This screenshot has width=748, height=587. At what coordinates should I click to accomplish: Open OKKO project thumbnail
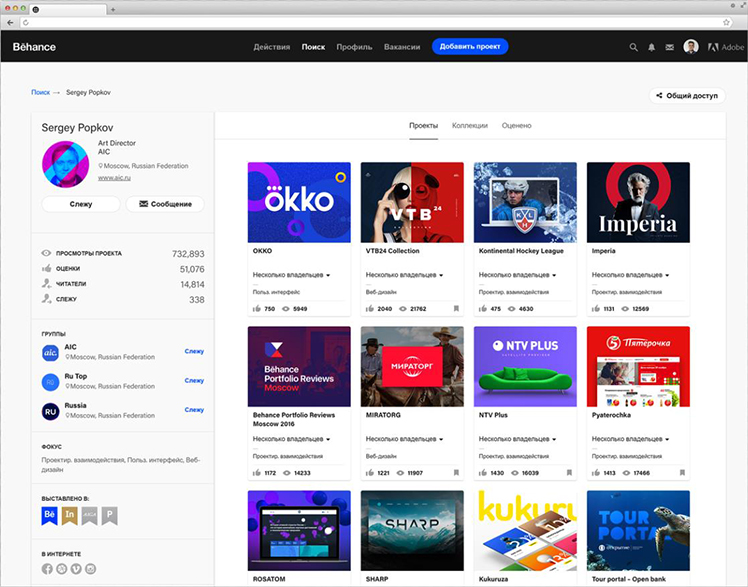tap(299, 202)
